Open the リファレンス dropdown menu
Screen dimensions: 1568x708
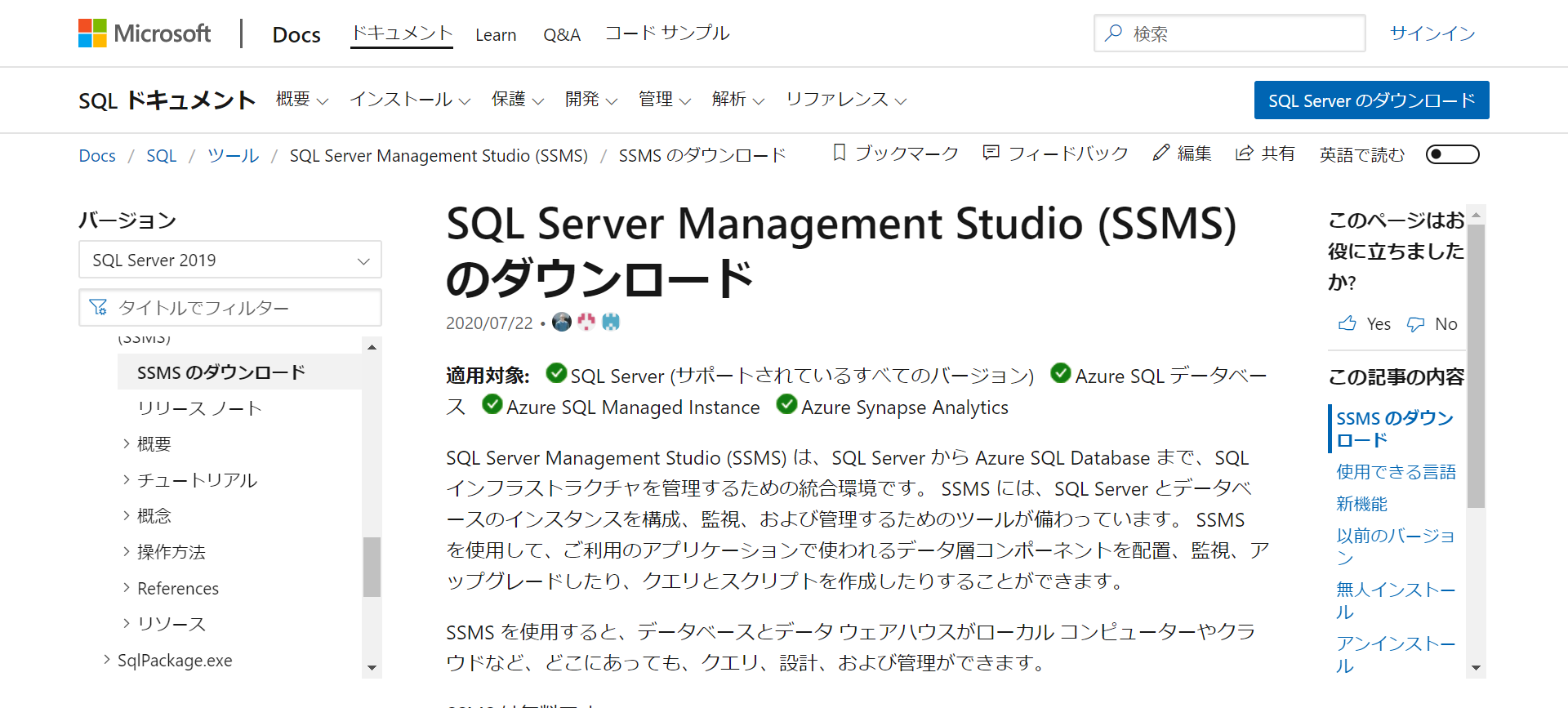[846, 100]
